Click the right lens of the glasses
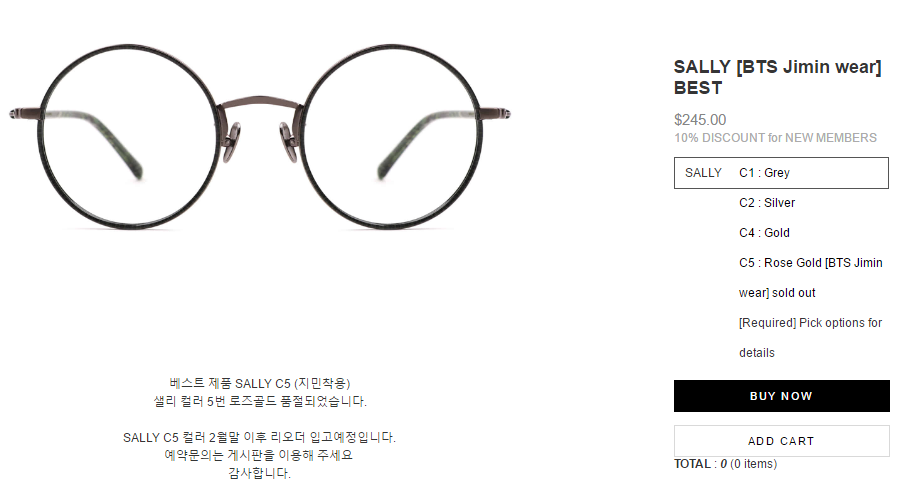Screen dimensions: 904x490 (391, 136)
